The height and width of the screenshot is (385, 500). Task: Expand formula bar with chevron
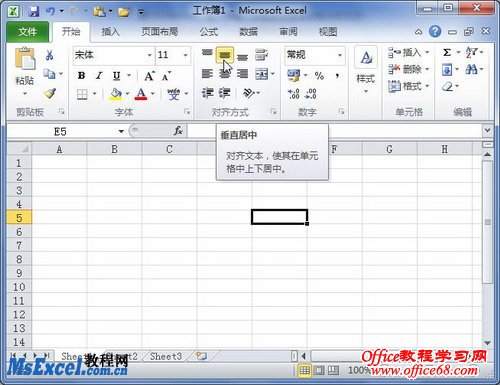point(488,130)
